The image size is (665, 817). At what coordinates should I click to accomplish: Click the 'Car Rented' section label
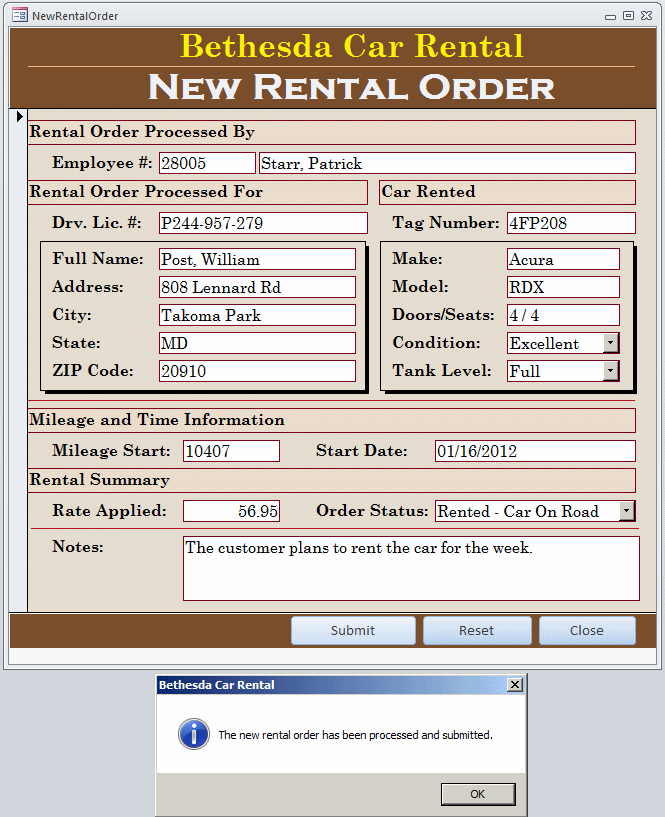coord(428,192)
